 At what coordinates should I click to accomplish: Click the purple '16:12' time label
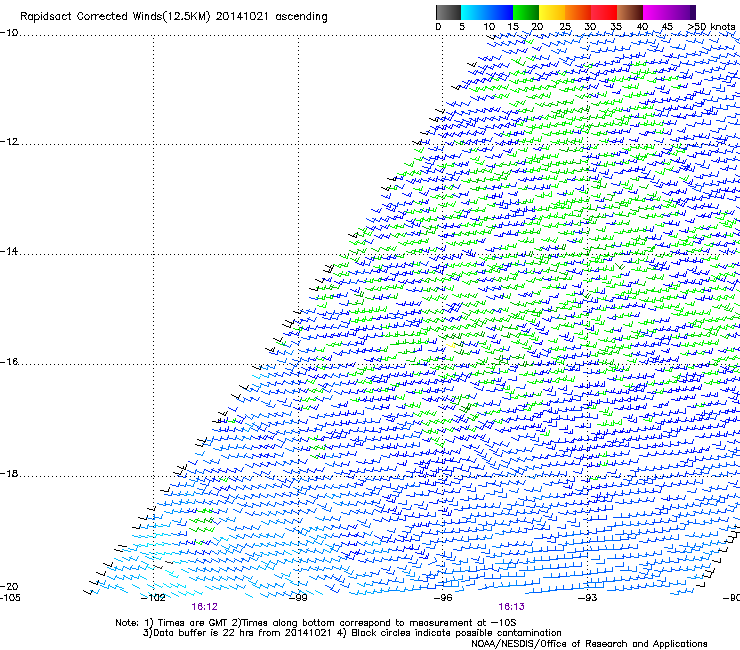204,607
